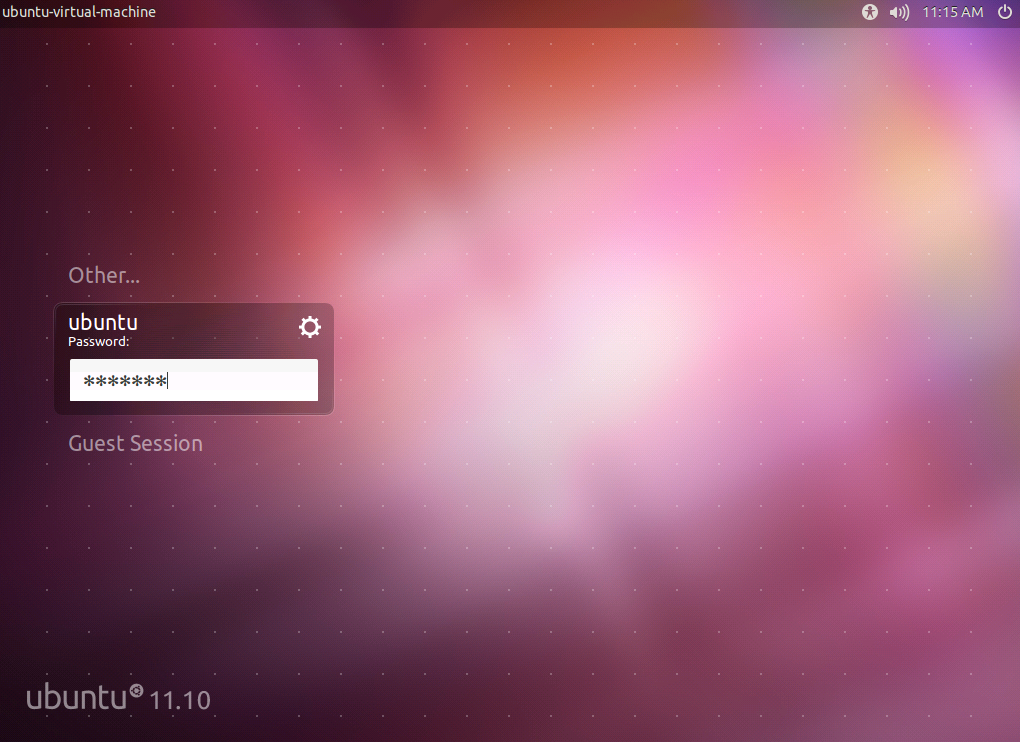Click the ubuntu-virtual-machine hostname label
1020x742 pixels.
pos(79,12)
